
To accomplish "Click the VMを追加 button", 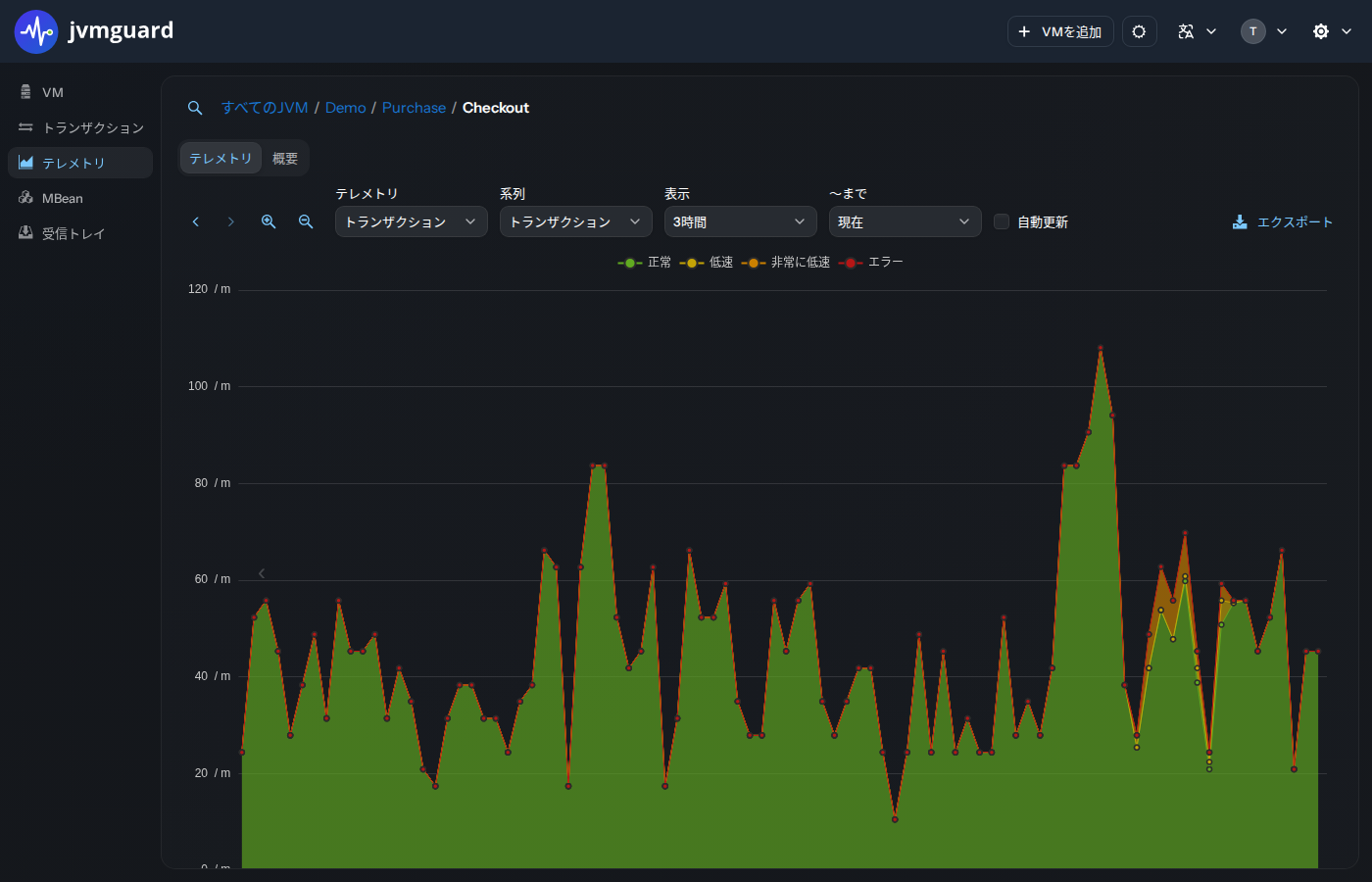I will 1060,31.
